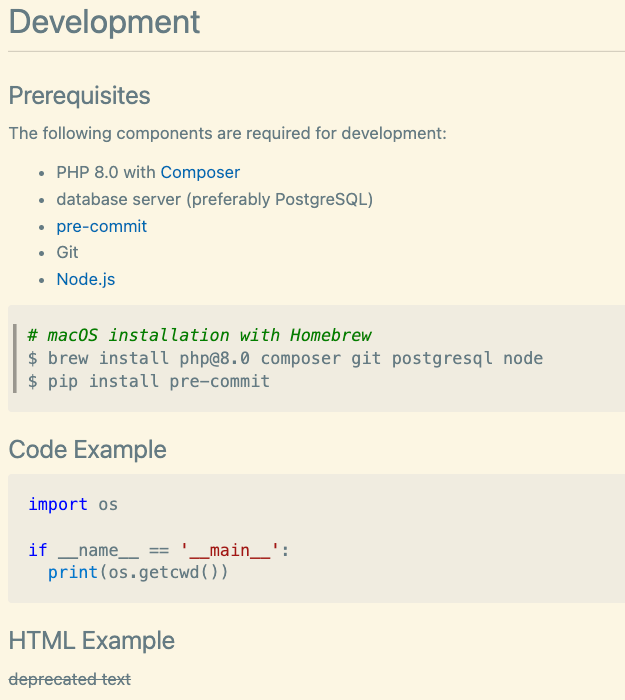Click the HTML Example heading
The image size is (625, 700).
(92, 640)
